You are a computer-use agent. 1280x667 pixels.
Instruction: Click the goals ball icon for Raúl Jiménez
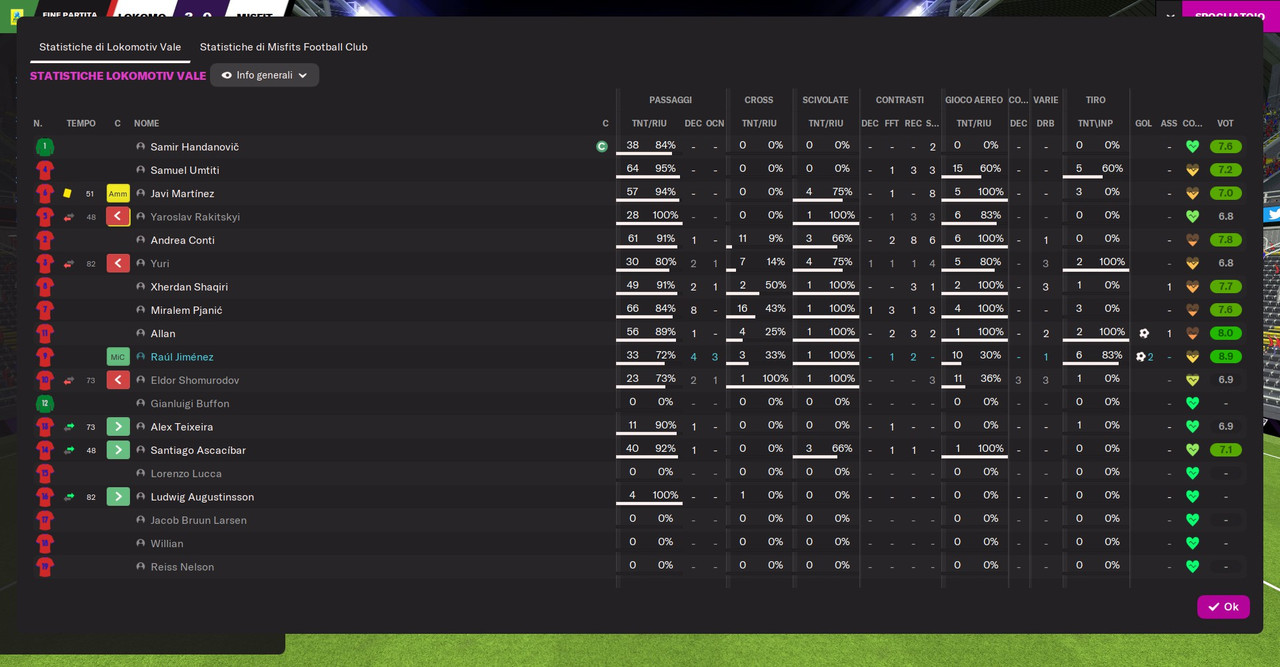tap(1140, 356)
